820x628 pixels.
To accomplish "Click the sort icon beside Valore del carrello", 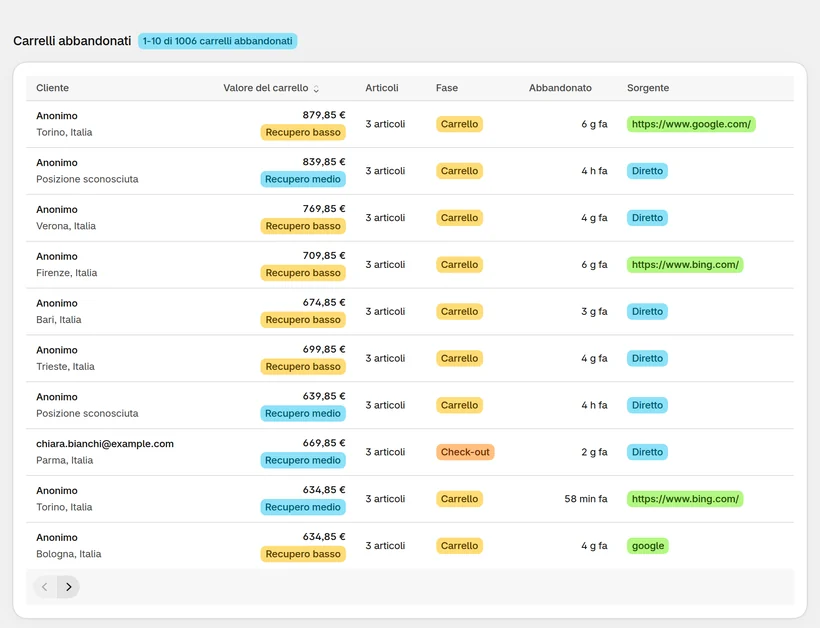I will click(x=316, y=89).
